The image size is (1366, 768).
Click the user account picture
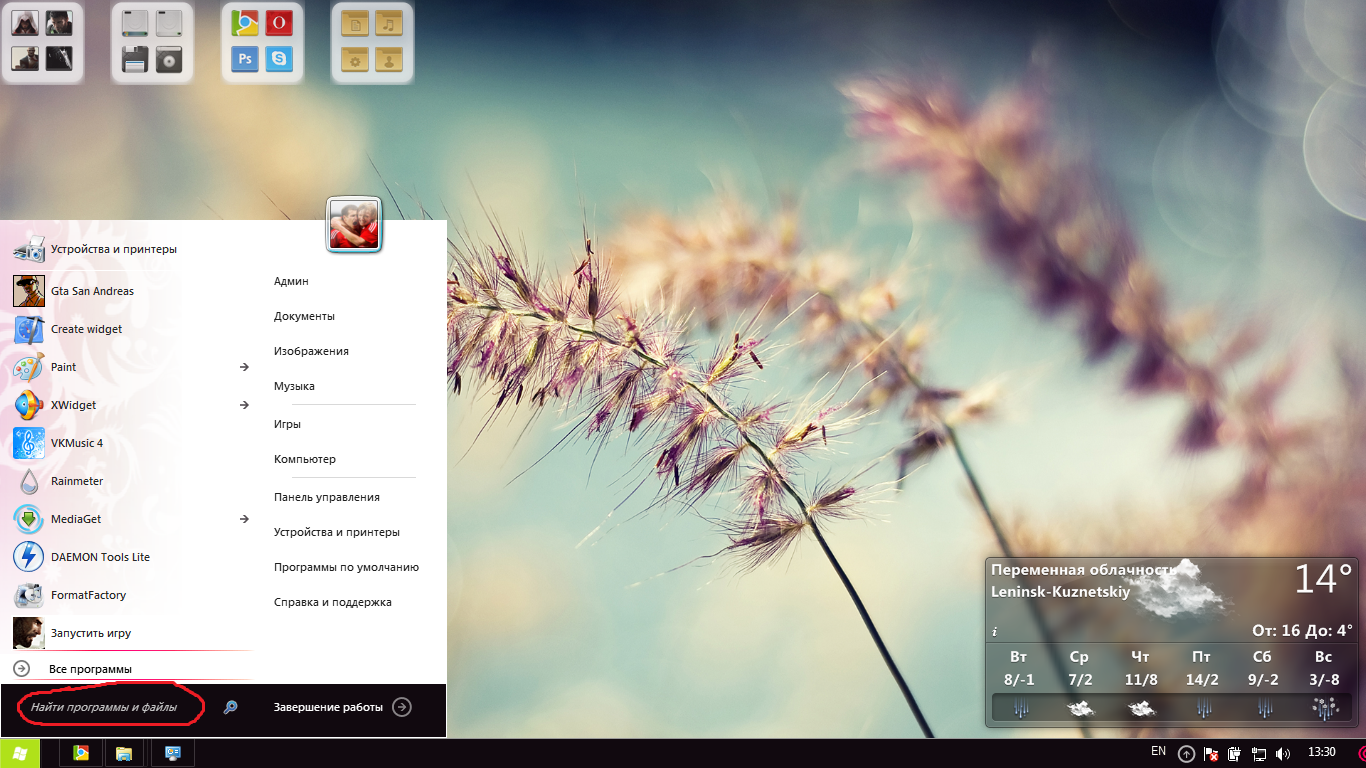tap(354, 224)
